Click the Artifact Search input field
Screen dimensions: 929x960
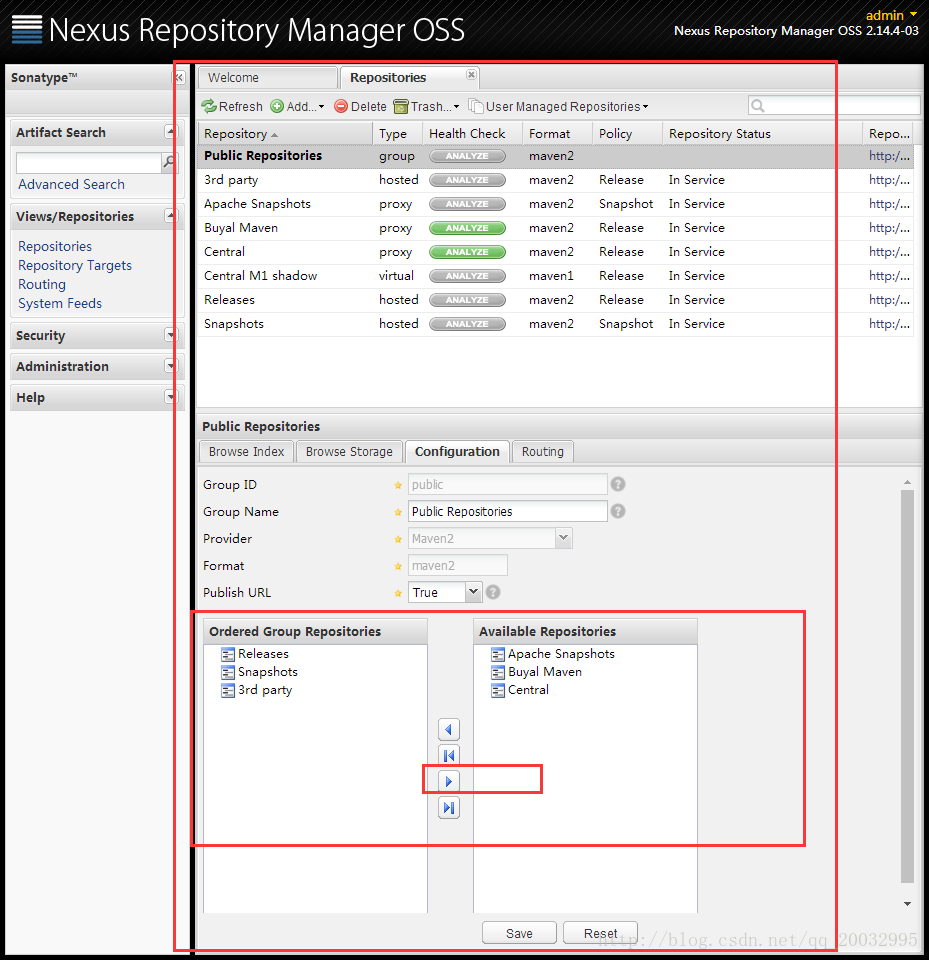pyautogui.click(x=89, y=163)
